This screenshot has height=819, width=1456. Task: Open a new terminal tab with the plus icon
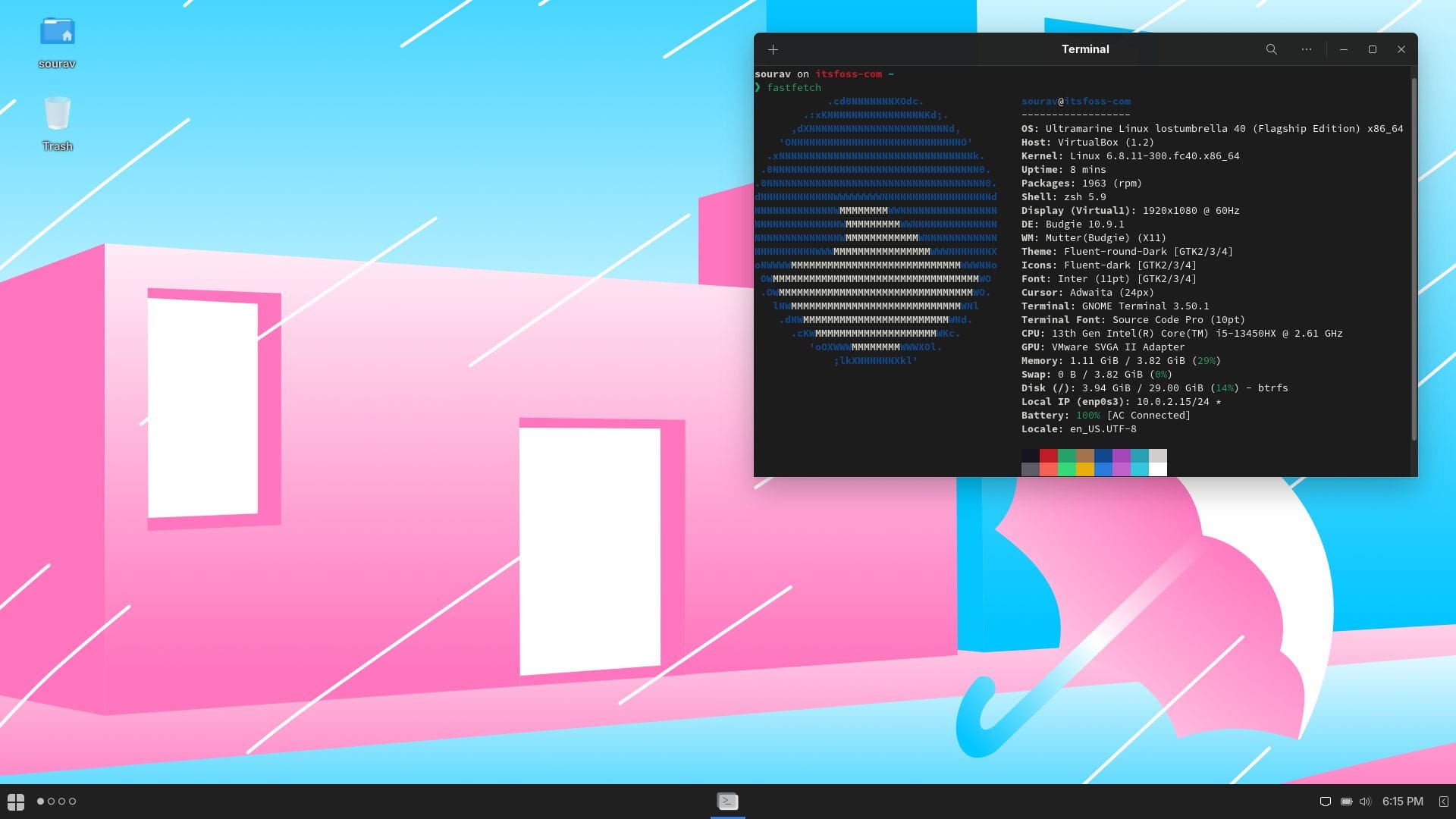773,49
